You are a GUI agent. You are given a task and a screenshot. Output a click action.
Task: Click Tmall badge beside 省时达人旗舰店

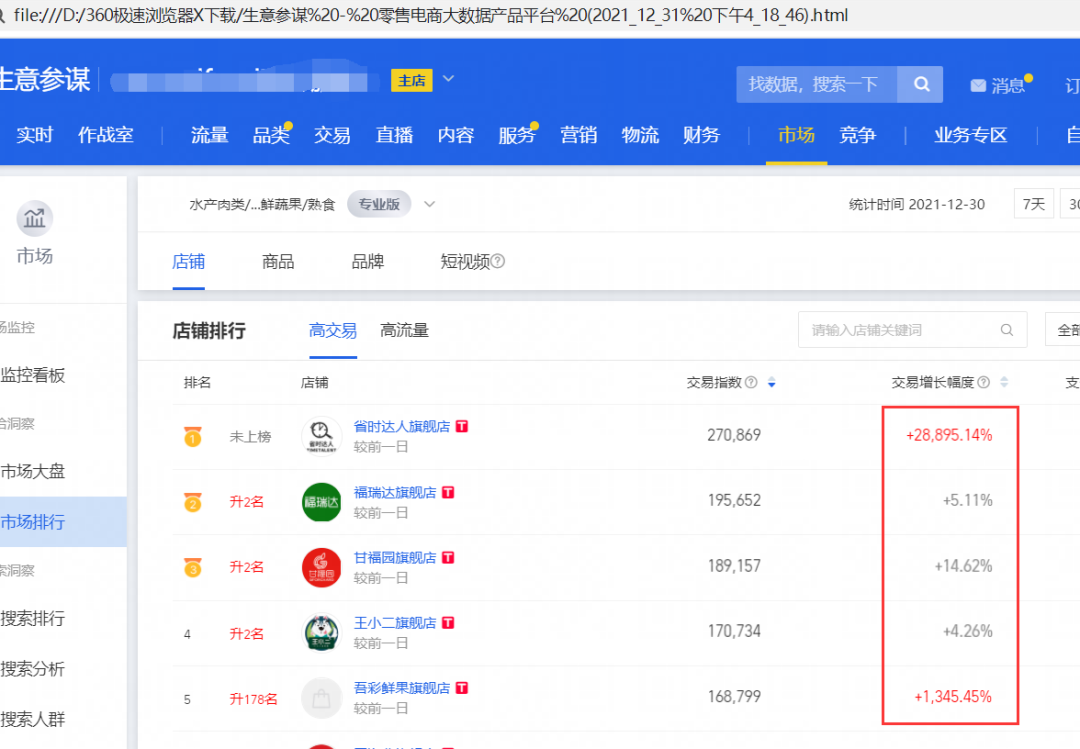pyautogui.click(x=462, y=427)
